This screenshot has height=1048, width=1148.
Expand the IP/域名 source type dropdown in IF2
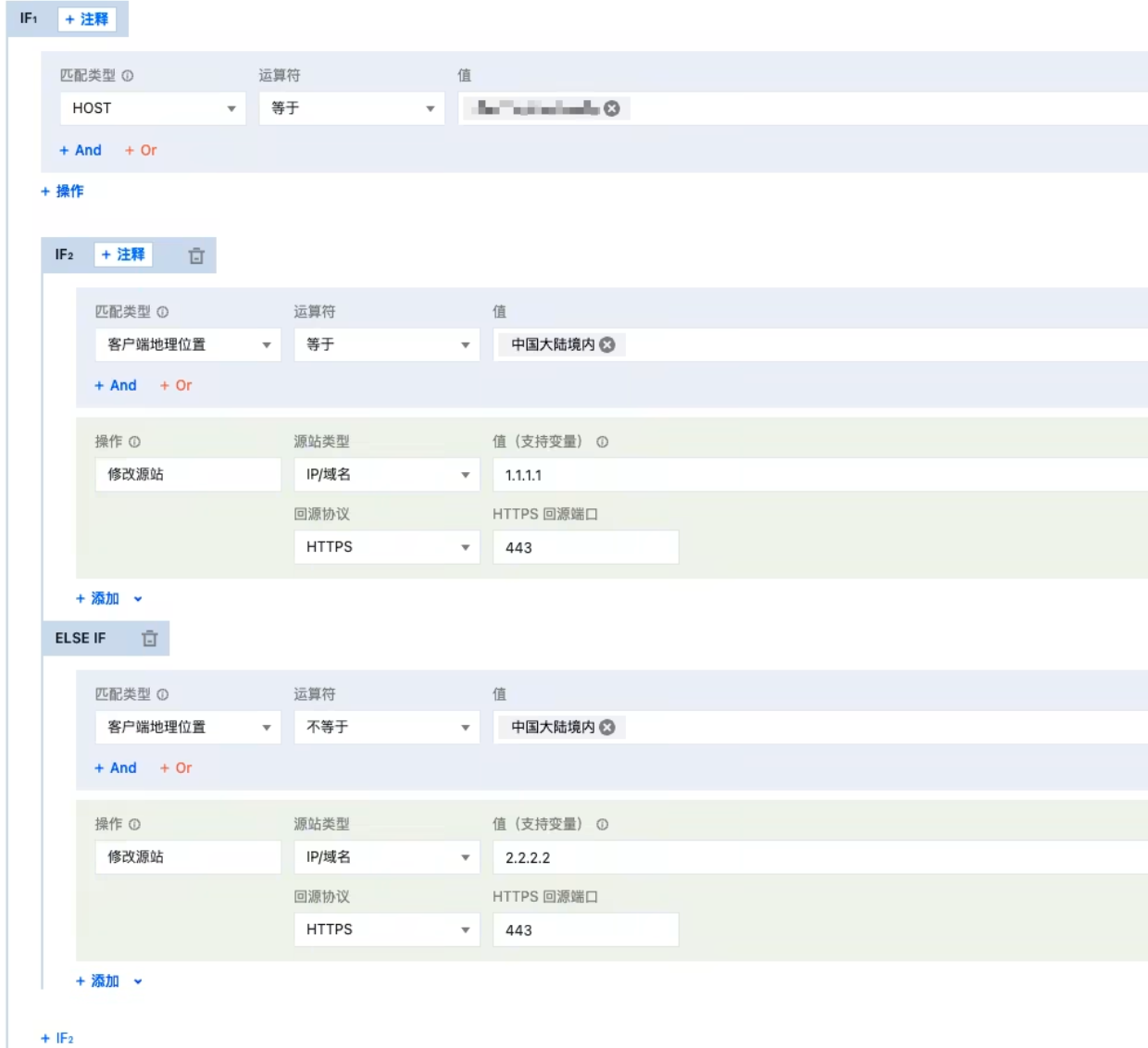[386, 474]
